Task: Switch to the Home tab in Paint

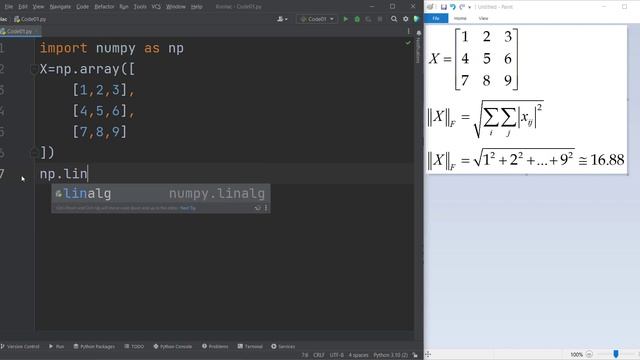Action: 460,18
